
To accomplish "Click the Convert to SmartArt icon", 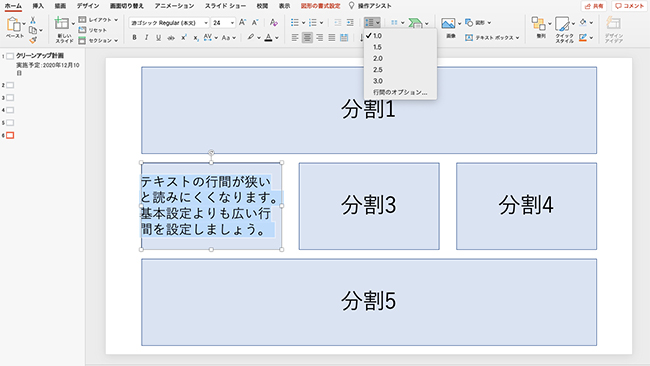I will [x=415, y=23].
